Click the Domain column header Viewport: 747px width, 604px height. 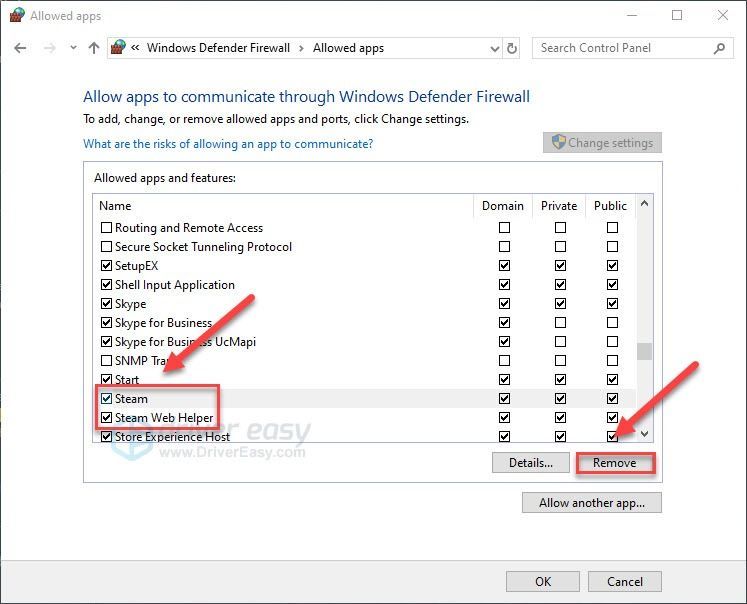point(503,206)
